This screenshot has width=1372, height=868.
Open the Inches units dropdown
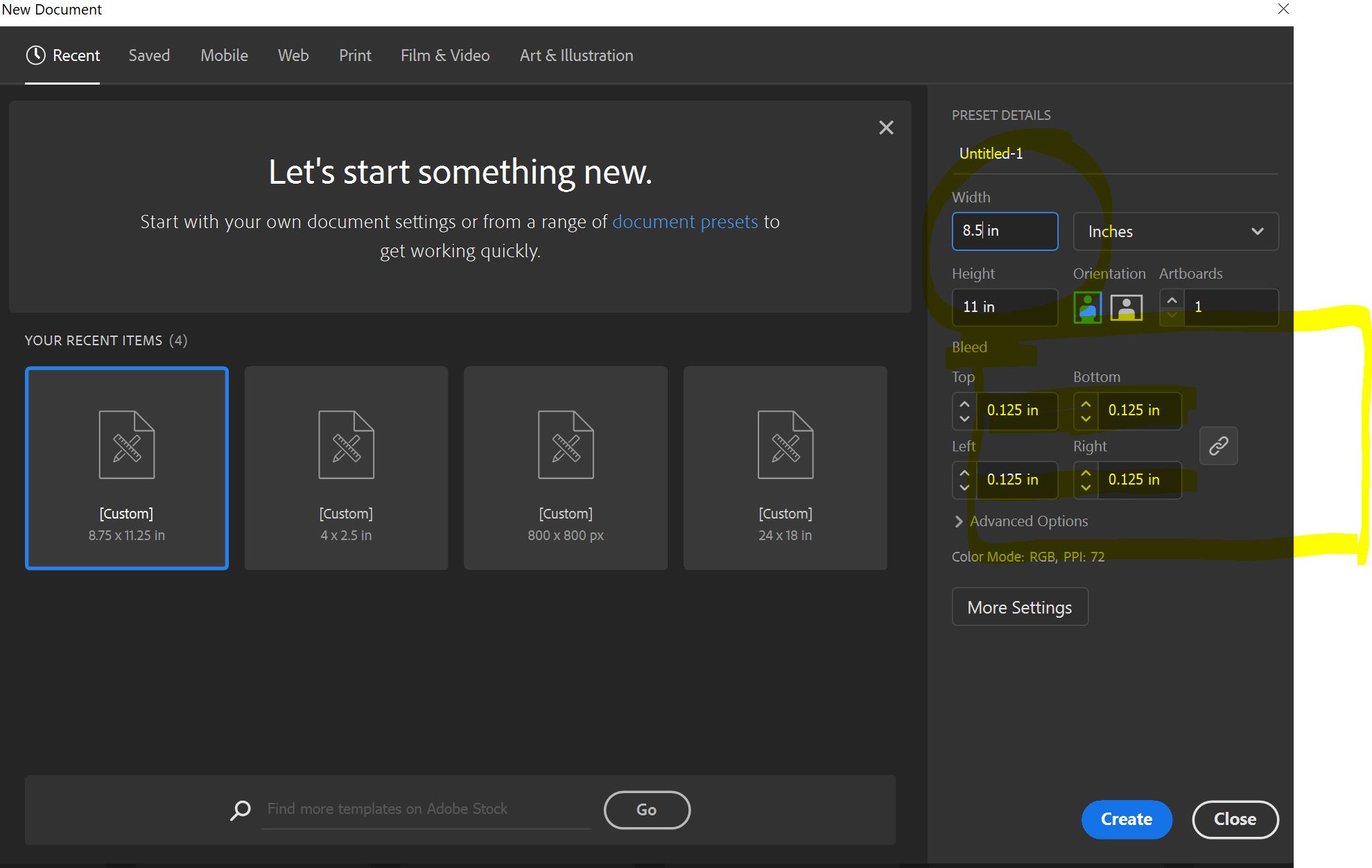pos(1176,232)
